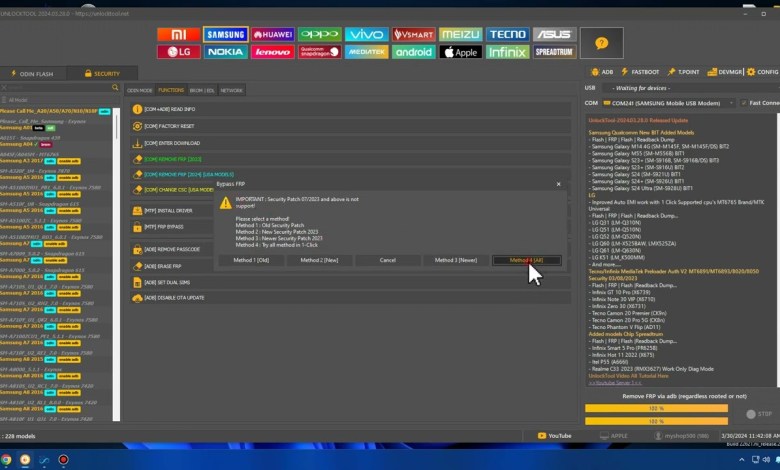
Task: Run [COM] REMOVE FRP [2024] USA models
Action: point(350,175)
